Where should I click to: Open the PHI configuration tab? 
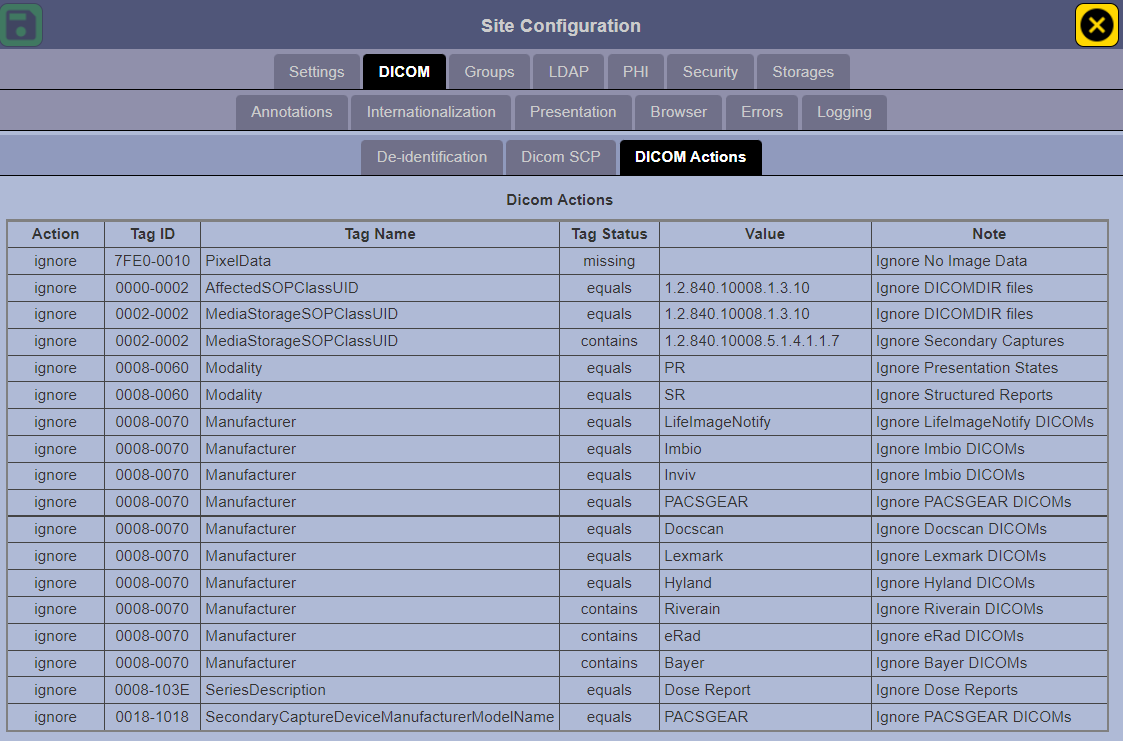[635, 71]
